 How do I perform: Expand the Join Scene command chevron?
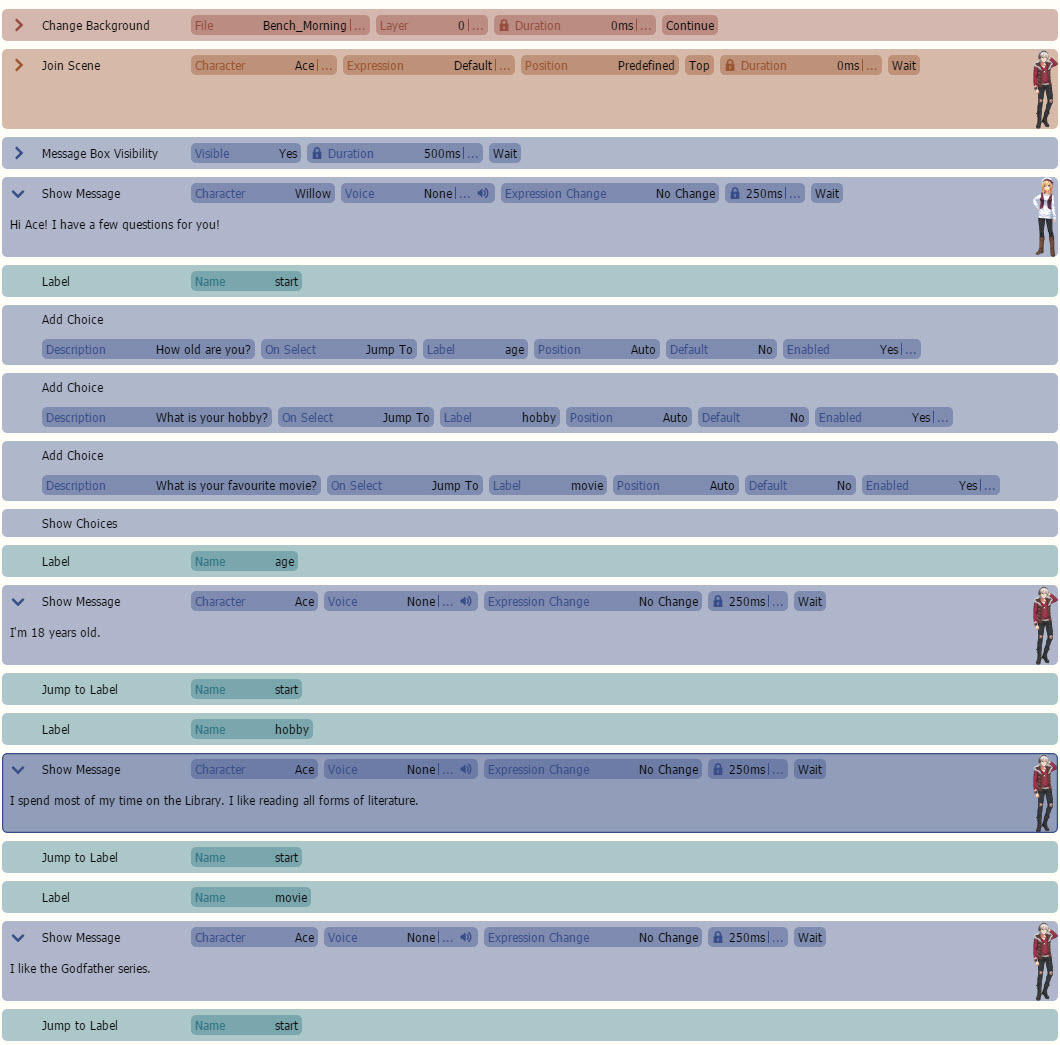point(19,66)
